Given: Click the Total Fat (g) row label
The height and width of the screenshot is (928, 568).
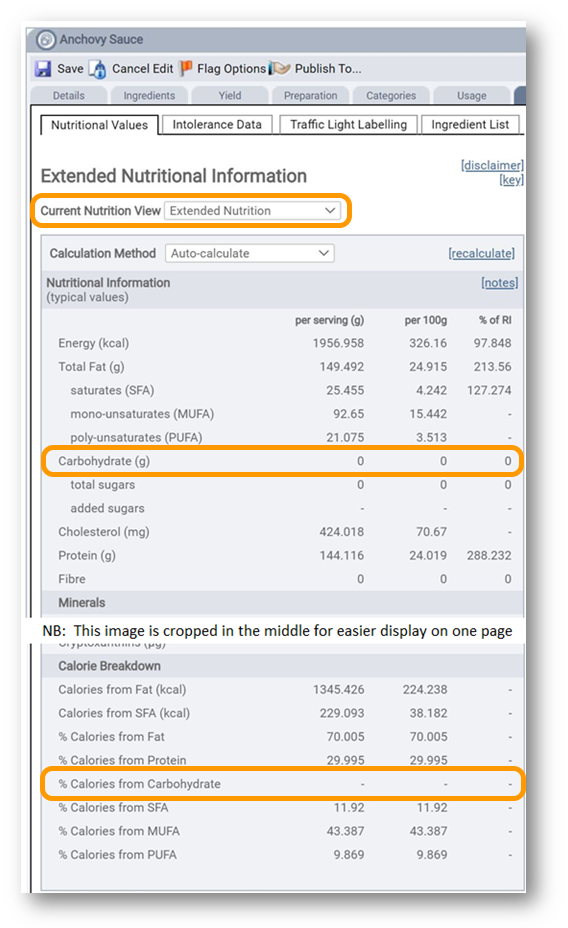Looking at the screenshot, I should pos(91,367).
